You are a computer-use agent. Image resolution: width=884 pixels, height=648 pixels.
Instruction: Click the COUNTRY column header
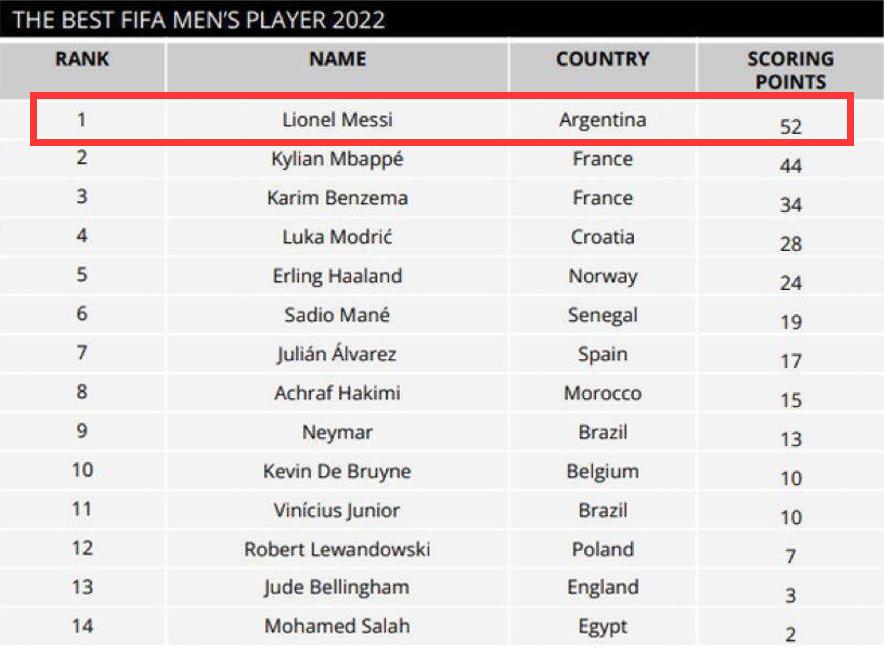click(x=602, y=59)
